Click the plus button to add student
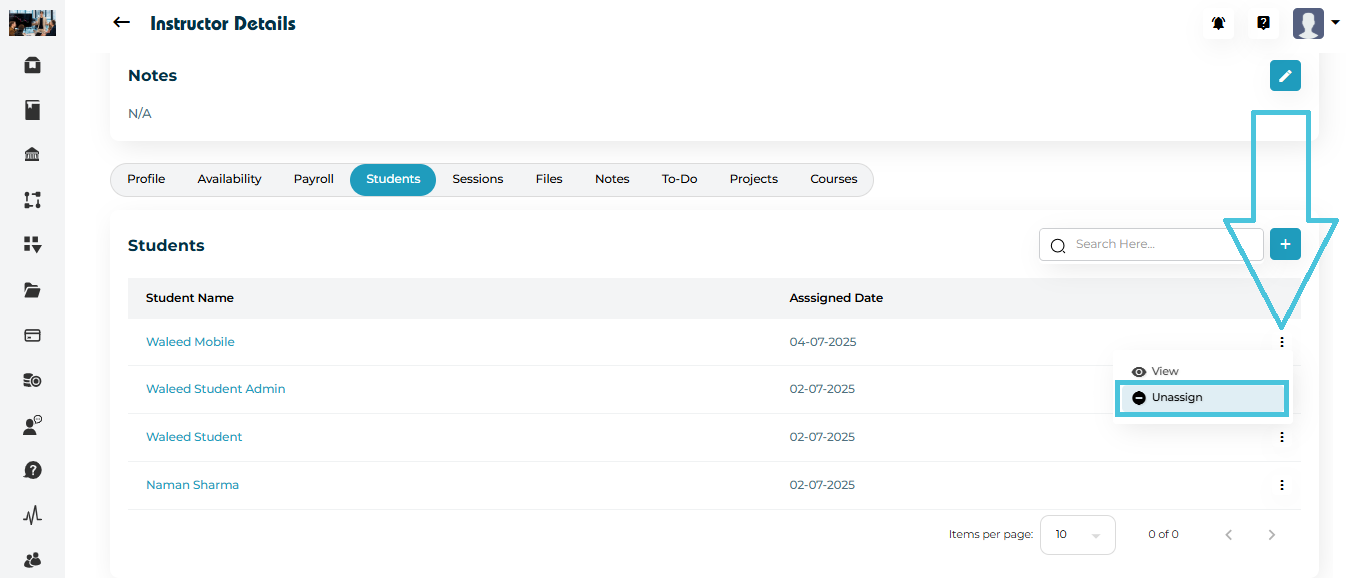Viewport: 1359px width, 578px height. (x=1285, y=244)
